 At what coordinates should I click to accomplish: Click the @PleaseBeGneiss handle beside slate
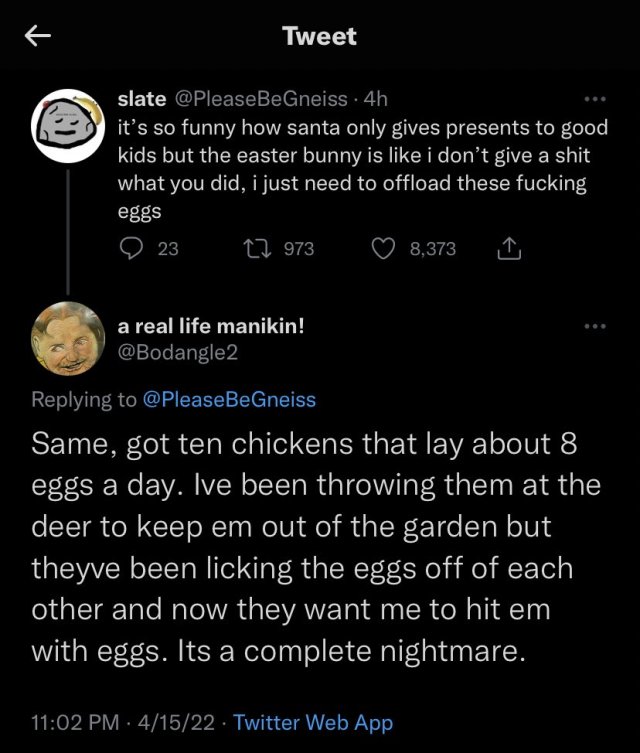262,98
